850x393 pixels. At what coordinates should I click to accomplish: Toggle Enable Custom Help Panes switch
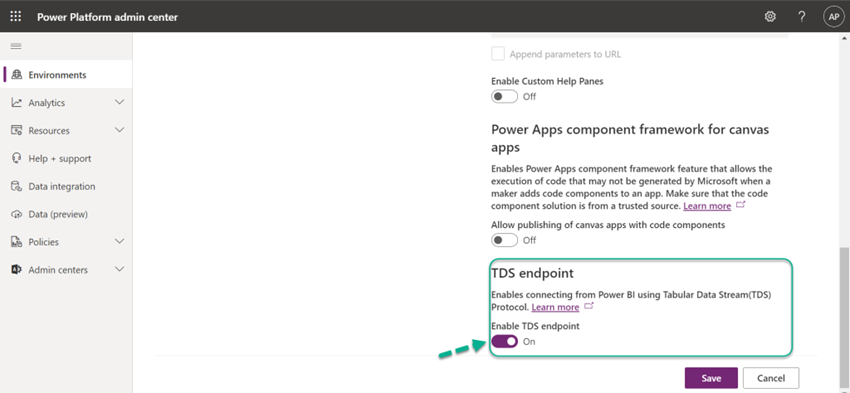click(505, 96)
